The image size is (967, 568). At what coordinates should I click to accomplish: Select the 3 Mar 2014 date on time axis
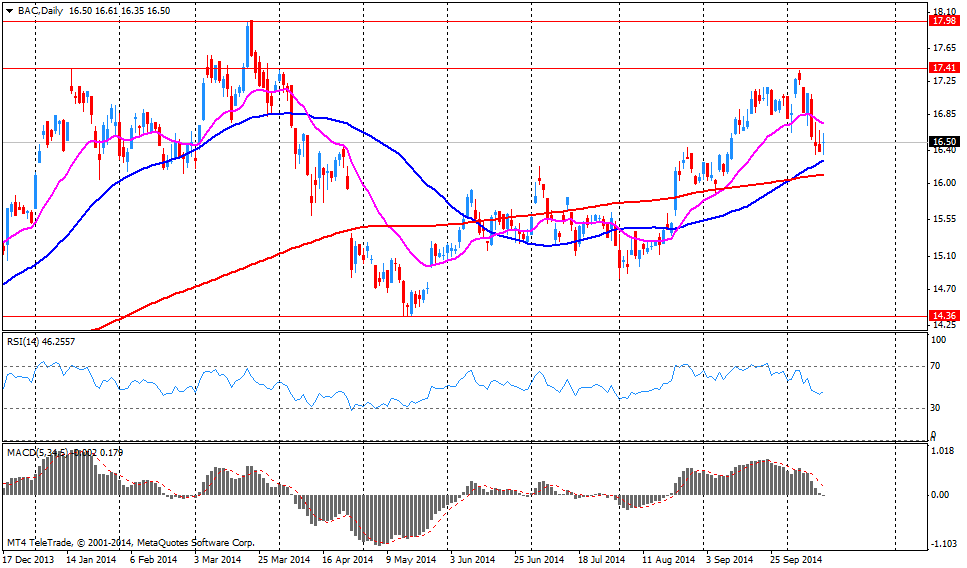coord(217,560)
